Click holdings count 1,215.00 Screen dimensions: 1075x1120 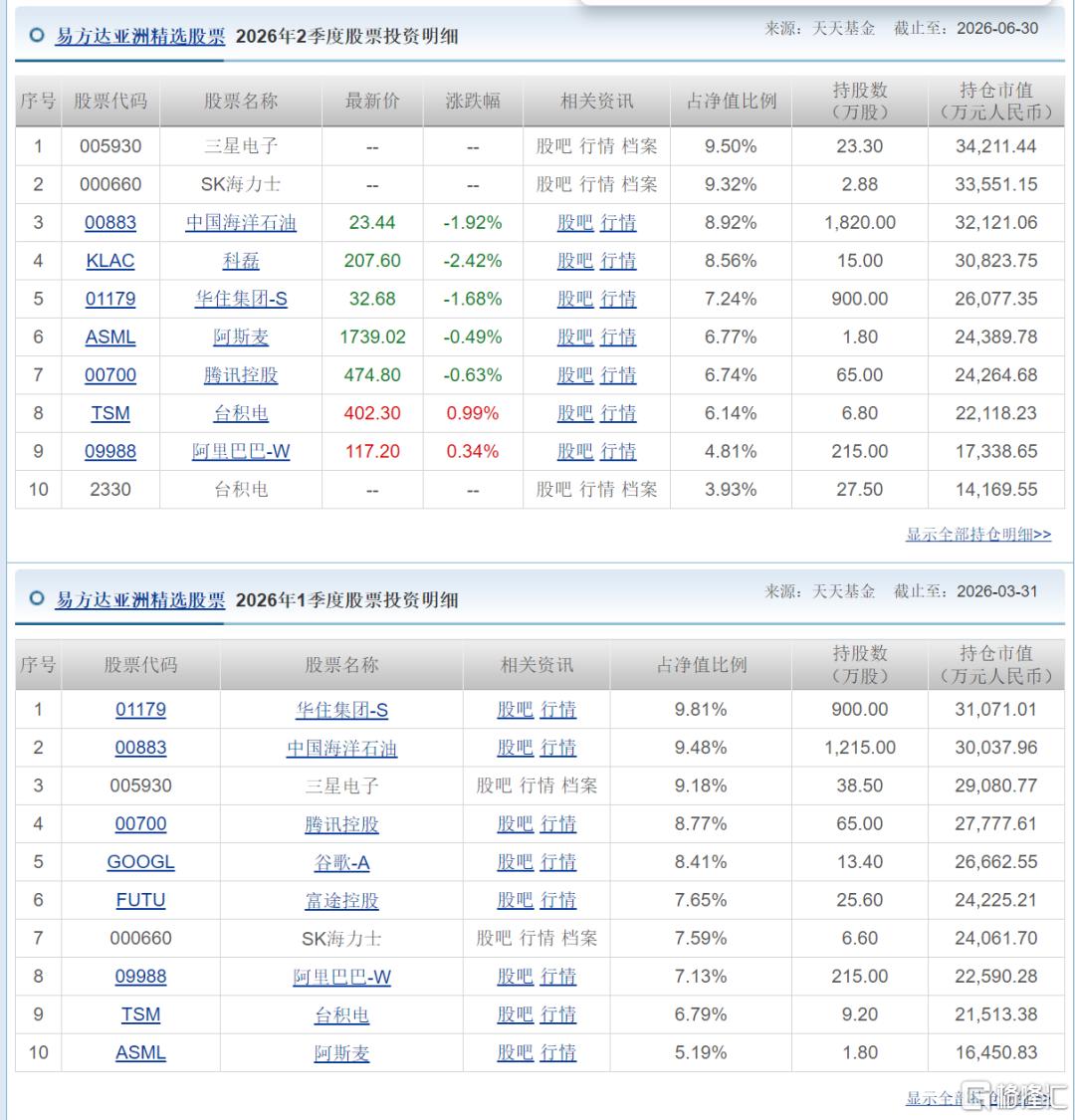(x=860, y=748)
